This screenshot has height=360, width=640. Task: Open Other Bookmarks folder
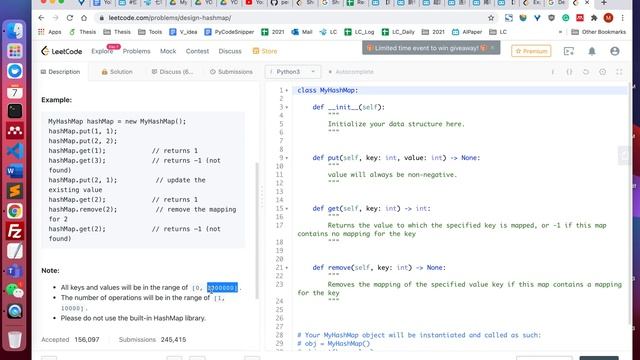coord(598,32)
